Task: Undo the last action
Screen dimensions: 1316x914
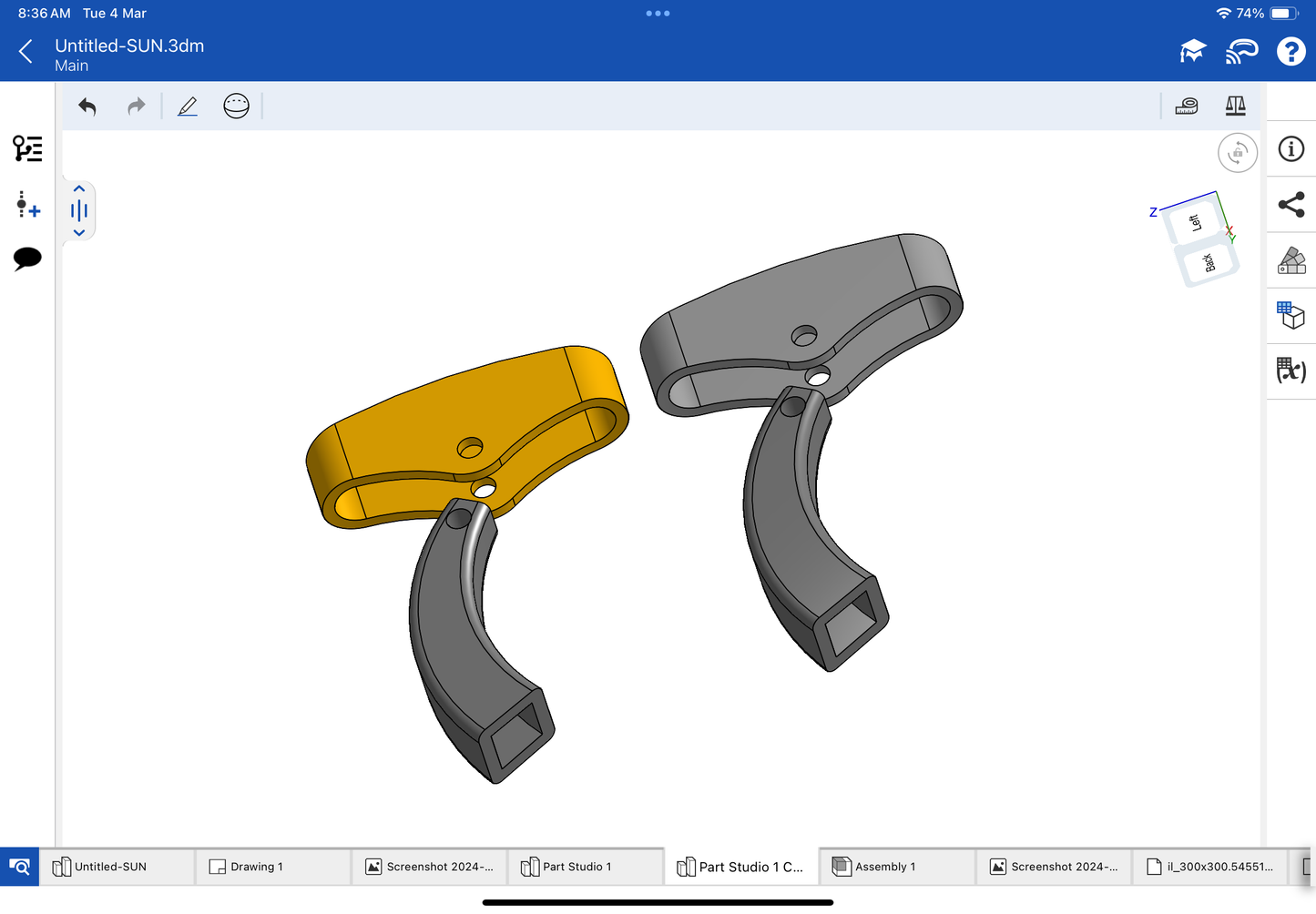Action: [87, 107]
